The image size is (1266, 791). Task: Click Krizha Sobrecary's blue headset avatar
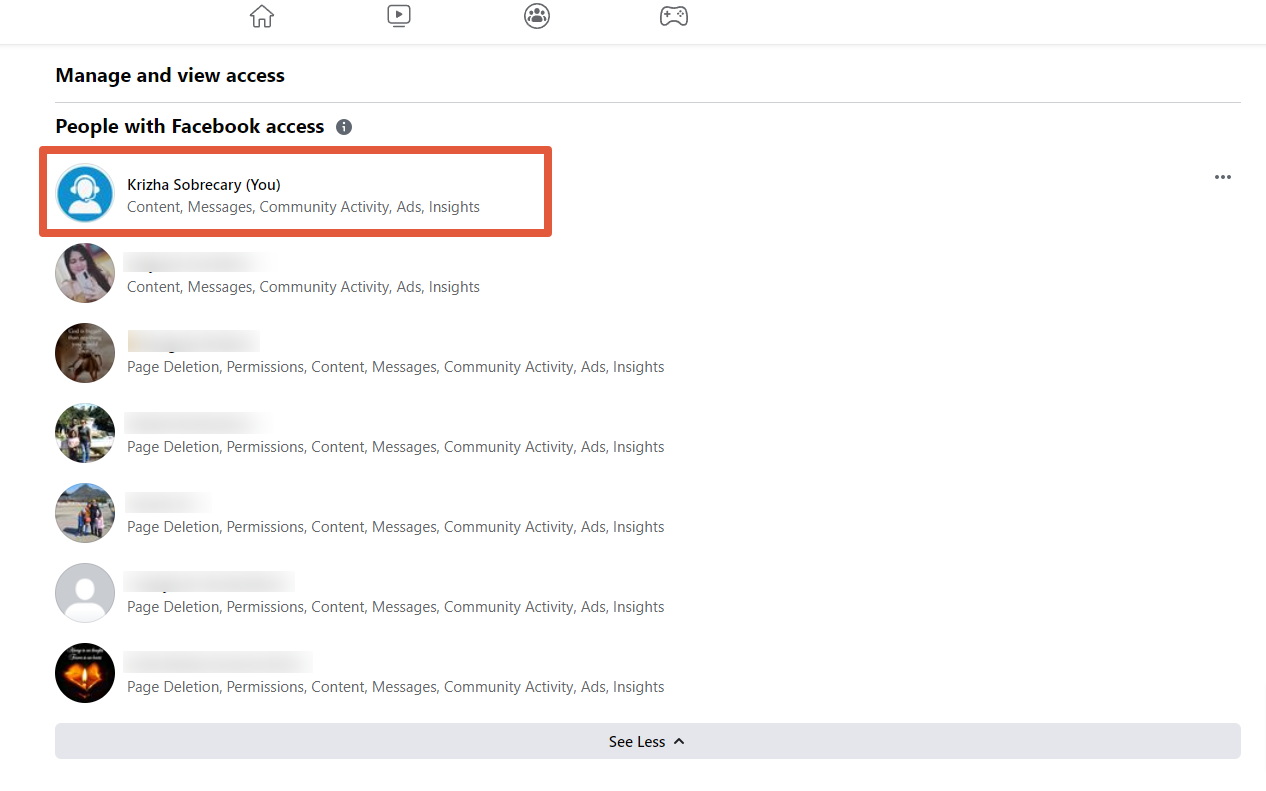pos(85,193)
